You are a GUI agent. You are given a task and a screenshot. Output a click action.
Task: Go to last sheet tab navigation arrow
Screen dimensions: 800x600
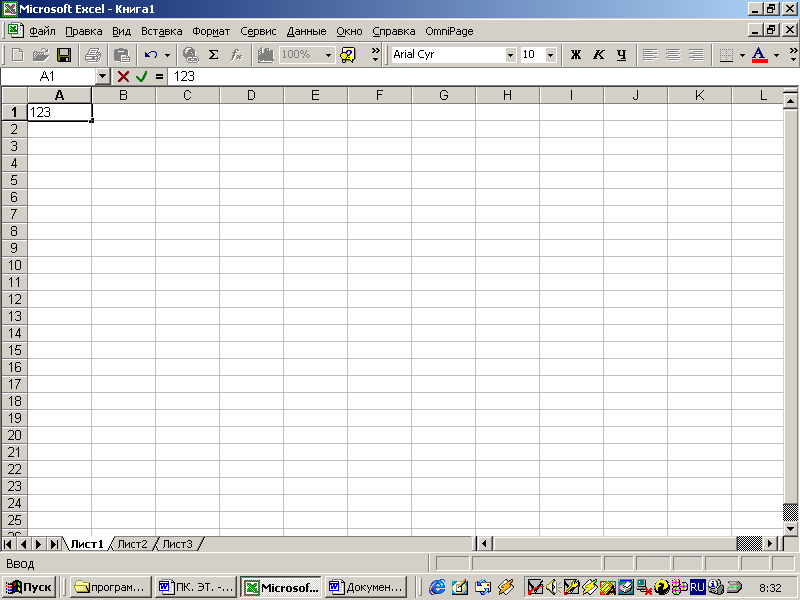(x=54, y=544)
